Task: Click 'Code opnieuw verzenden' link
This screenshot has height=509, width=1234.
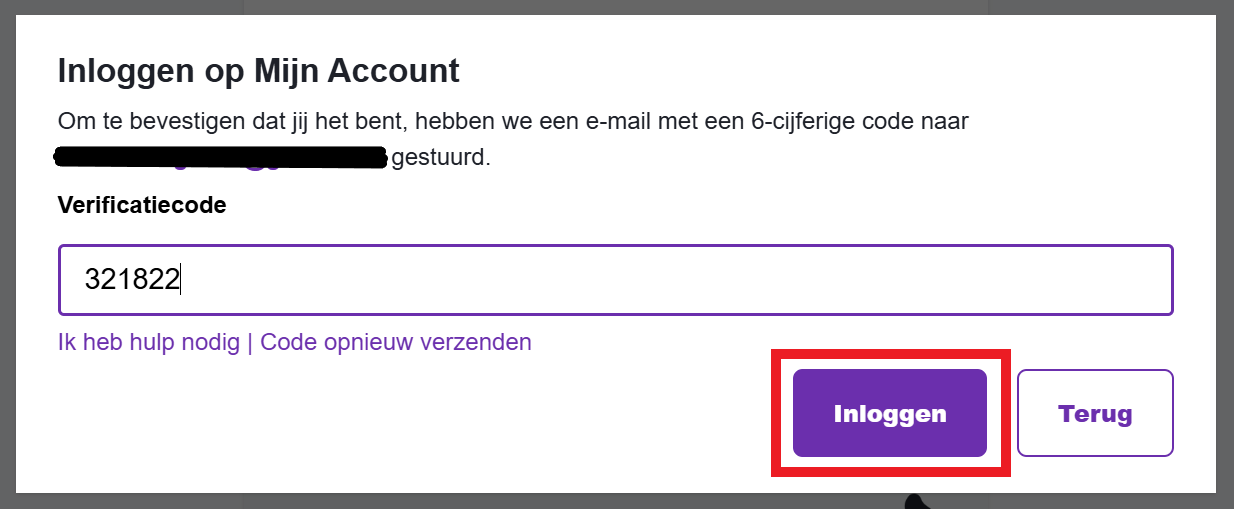Action: click(396, 342)
